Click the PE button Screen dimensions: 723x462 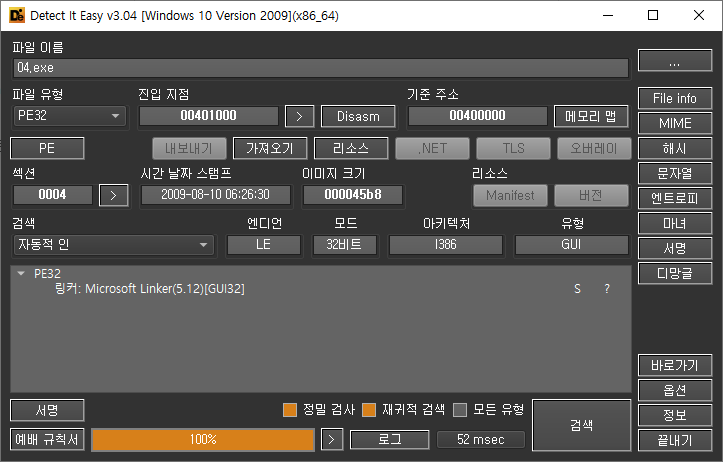(47, 148)
